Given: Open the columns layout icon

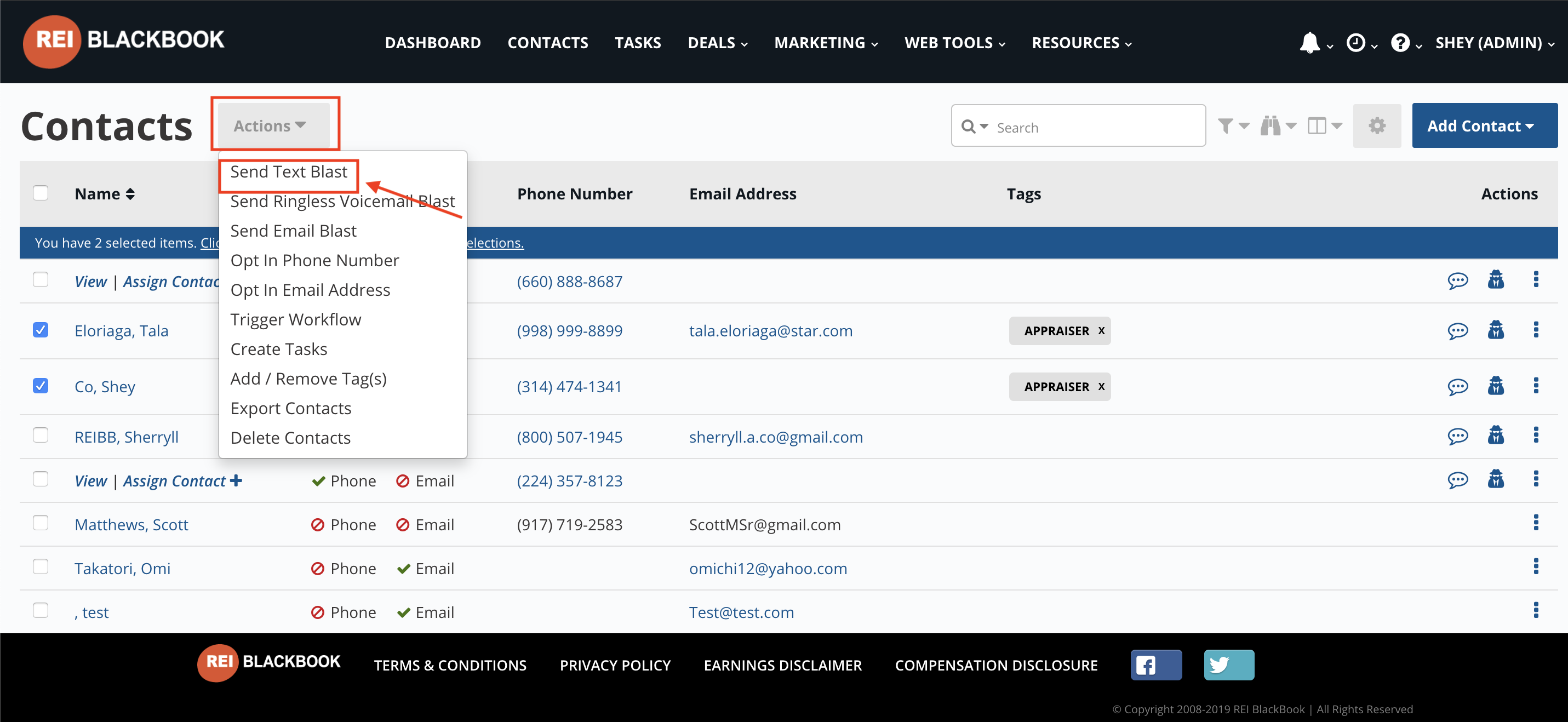Looking at the screenshot, I should point(1317,126).
